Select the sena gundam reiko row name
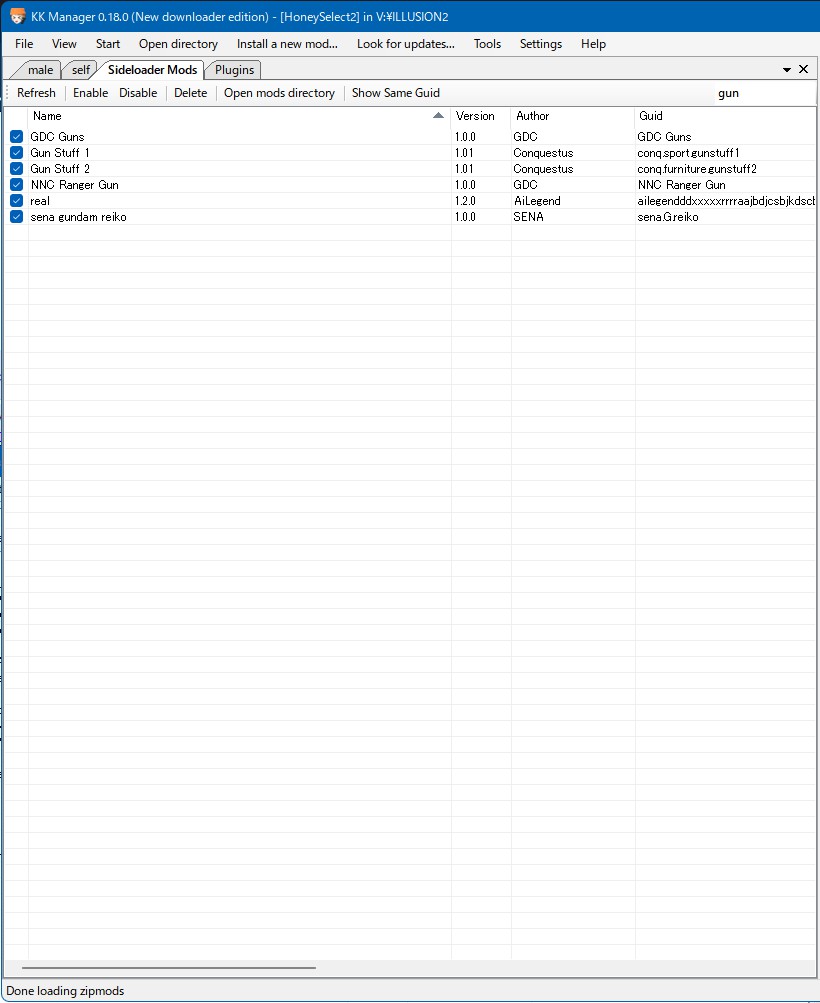The image size is (820, 1003). pyautogui.click(x=78, y=216)
